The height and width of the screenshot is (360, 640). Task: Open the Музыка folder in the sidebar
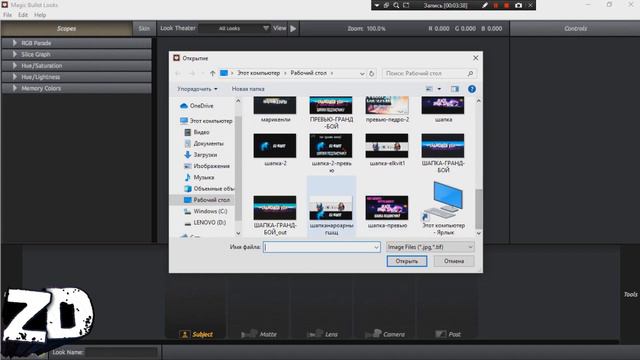(x=199, y=178)
